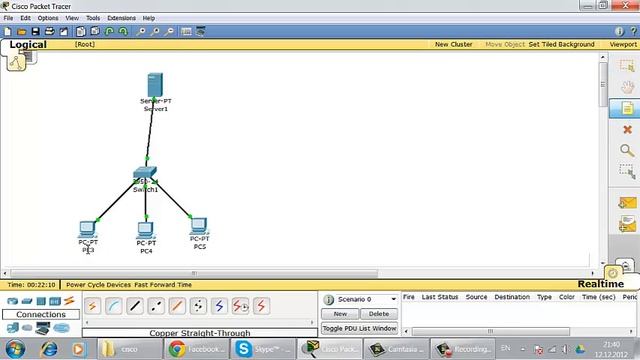The height and width of the screenshot is (360, 640).
Task: Open a file with the folder icon
Action: tap(22, 31)
